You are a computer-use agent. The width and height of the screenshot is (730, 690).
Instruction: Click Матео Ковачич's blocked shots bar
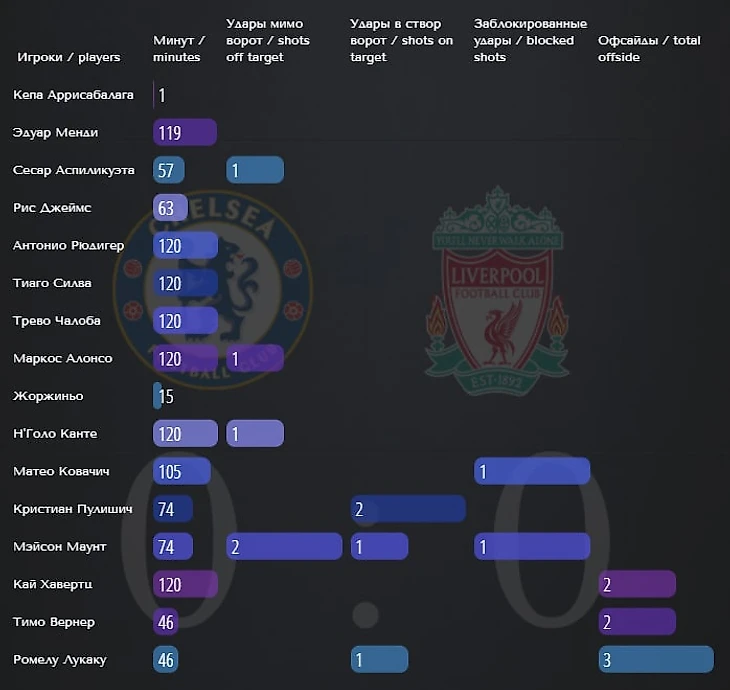[x=531, y=471]
